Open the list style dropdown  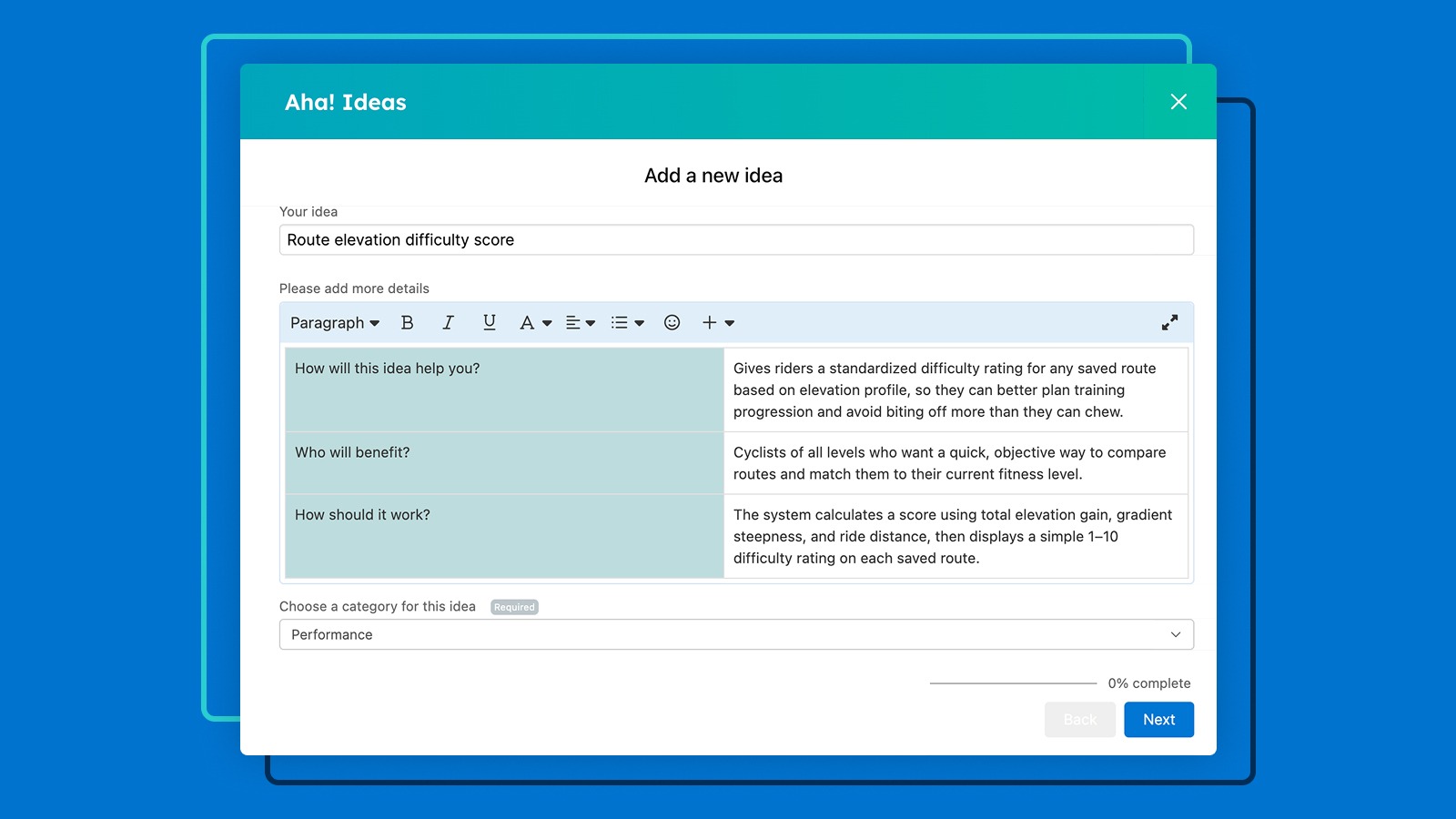click(x=628, y=323)
